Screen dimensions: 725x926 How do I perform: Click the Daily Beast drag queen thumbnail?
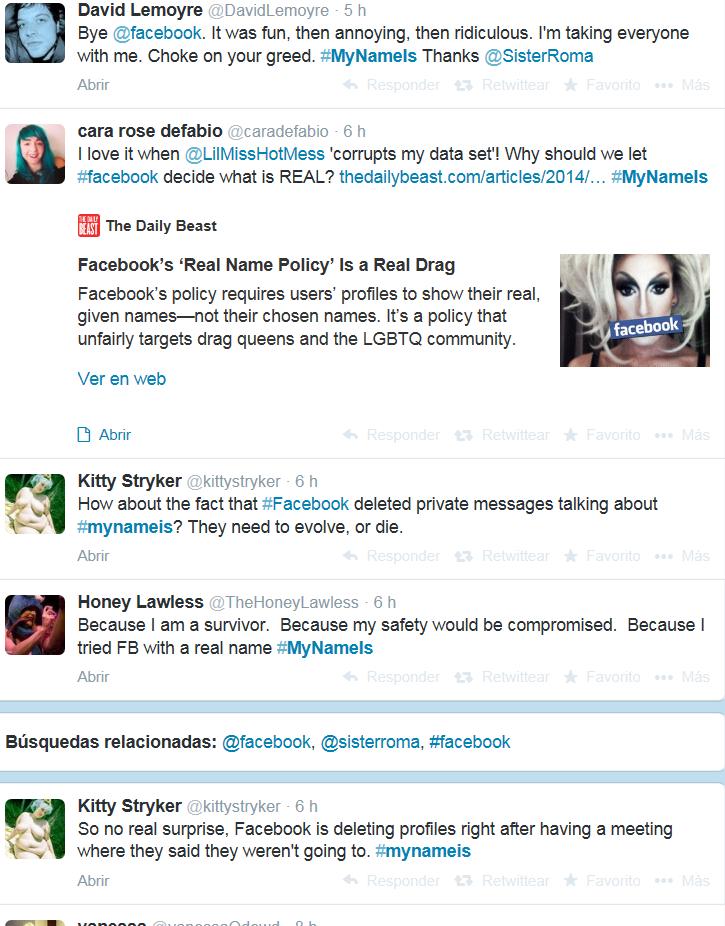coord(635,311)
